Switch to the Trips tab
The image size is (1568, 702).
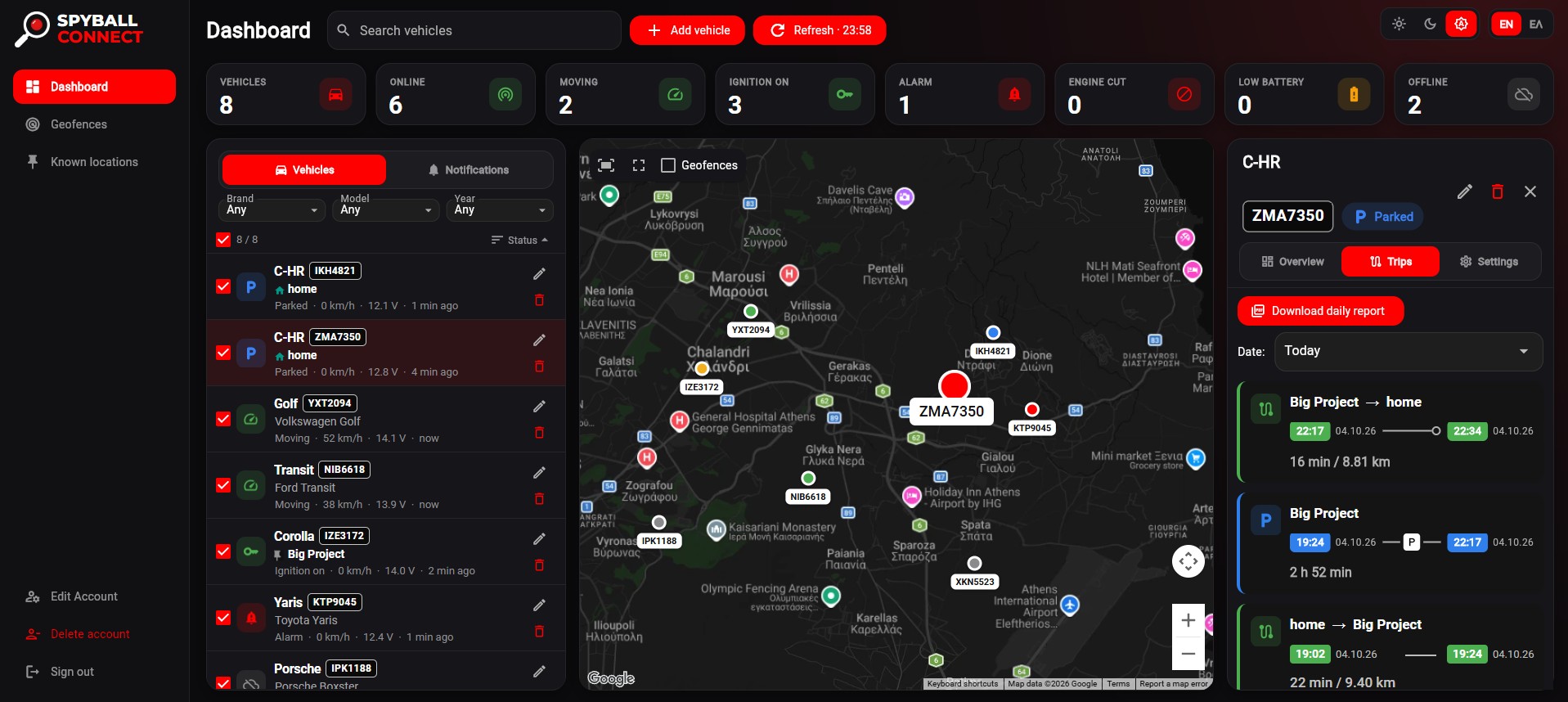tap(1391, 262)
